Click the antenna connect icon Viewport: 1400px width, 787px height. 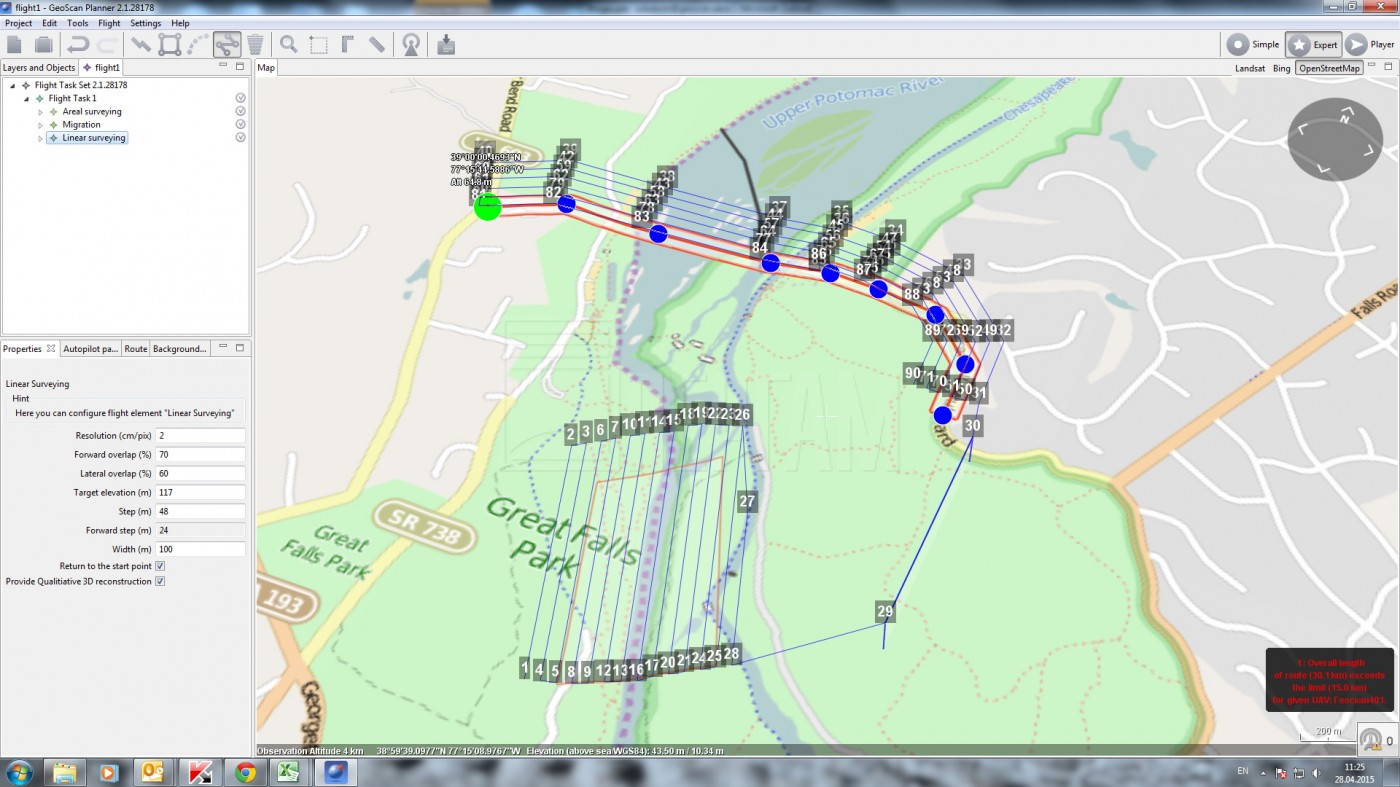click(411, 44)
